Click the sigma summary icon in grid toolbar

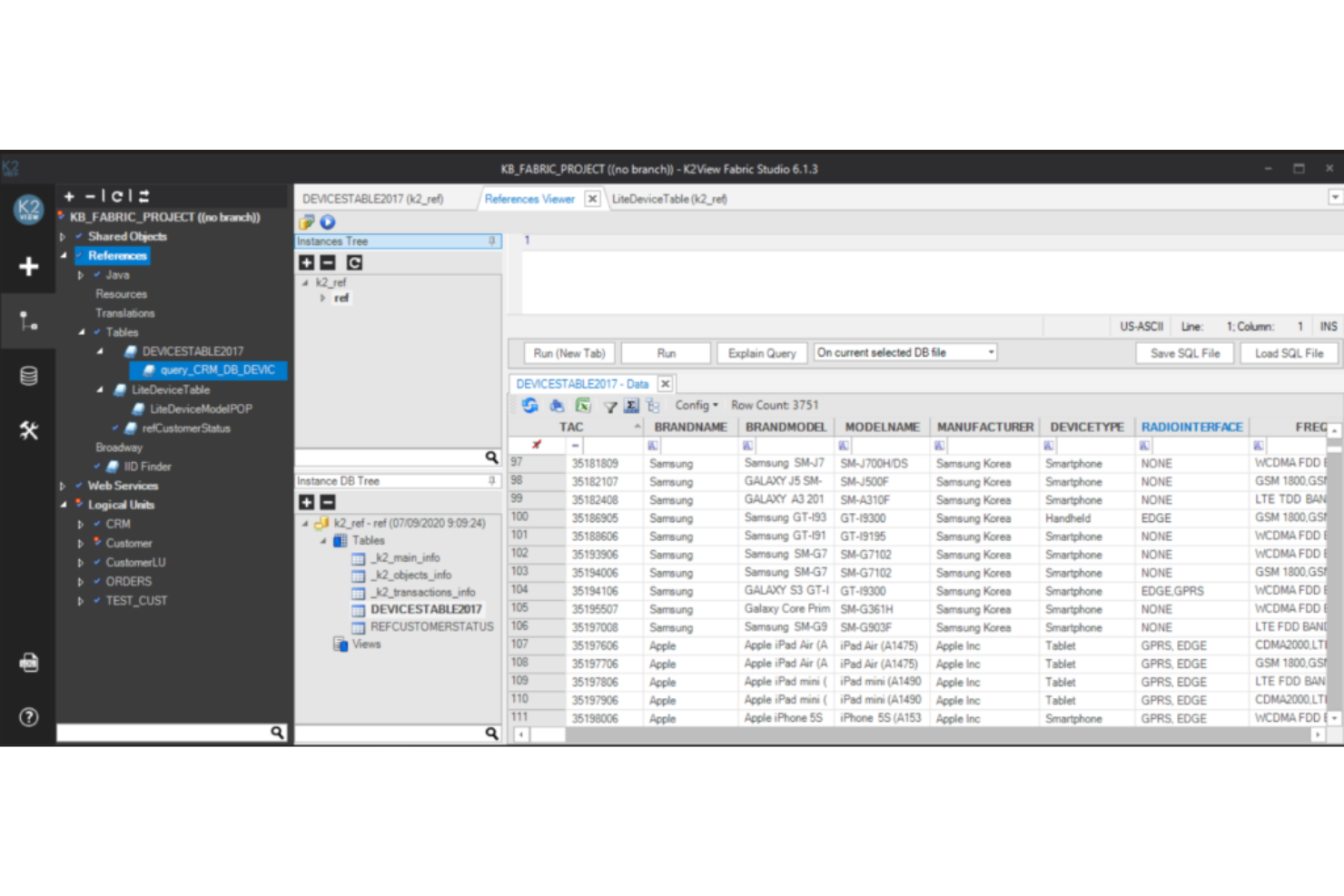pos(631,406)
